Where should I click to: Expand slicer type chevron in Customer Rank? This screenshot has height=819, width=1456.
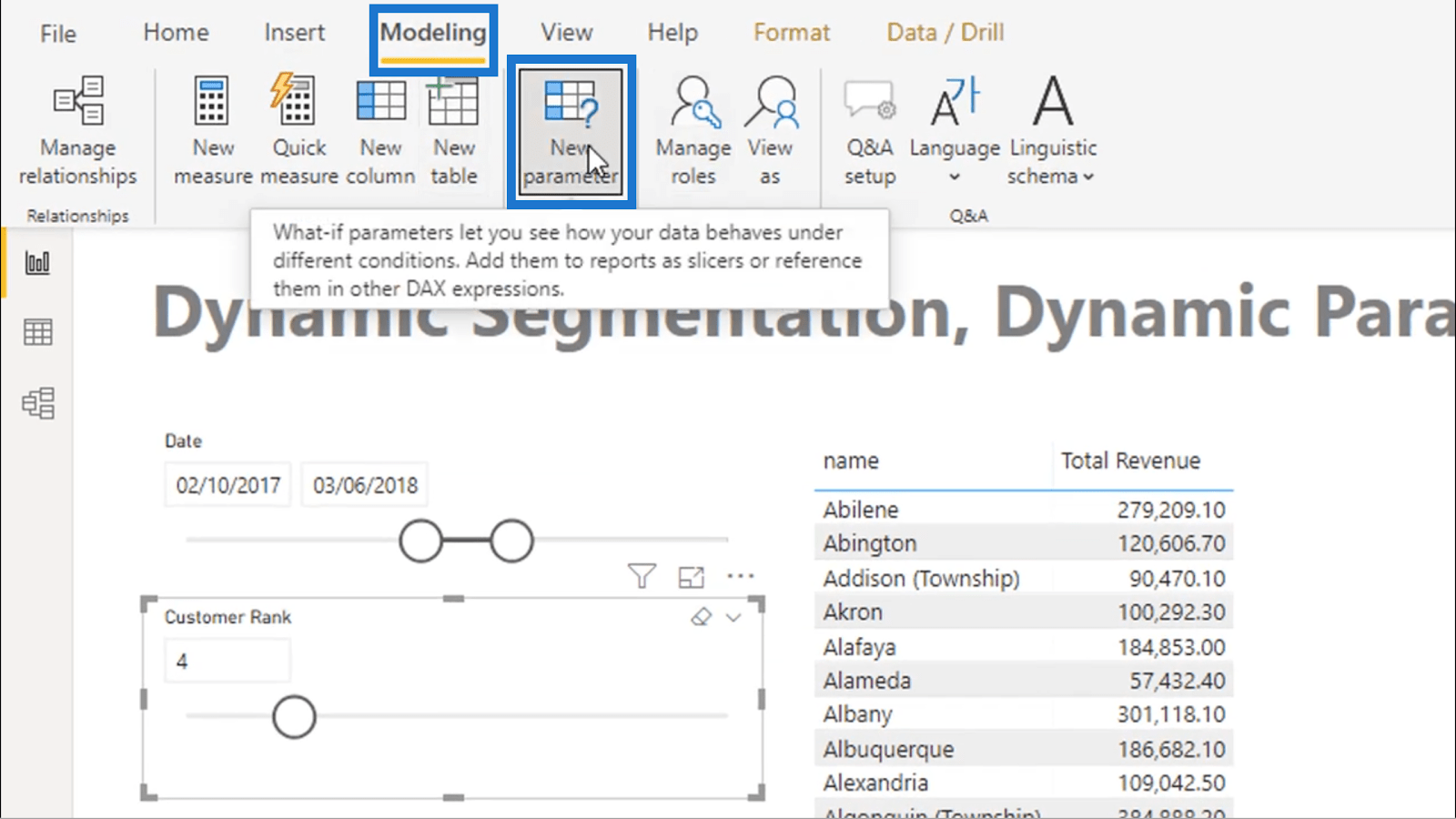tap(733, 617)
